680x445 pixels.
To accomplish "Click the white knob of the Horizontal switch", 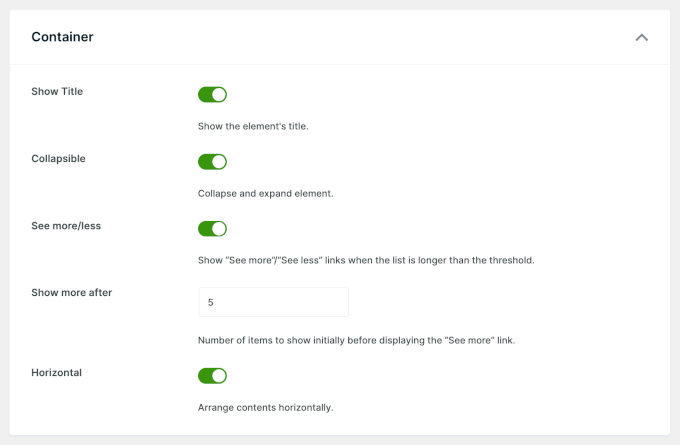I will pyautogui.click(x=219, y=376).
